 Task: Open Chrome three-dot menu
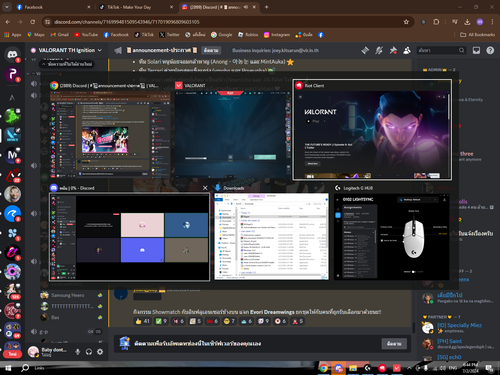click(492, 22)
